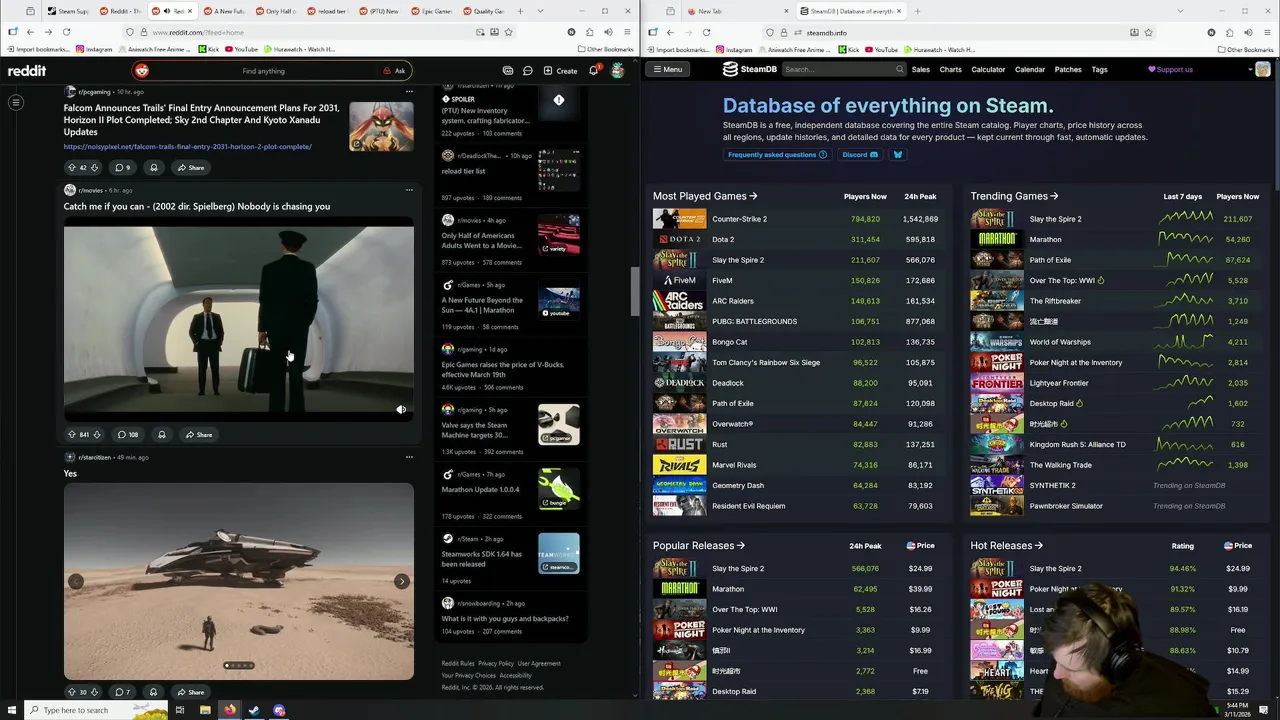Open Task View on the taskbar
This screenshot has height=720, width=1280.
(x=180, y=710)
